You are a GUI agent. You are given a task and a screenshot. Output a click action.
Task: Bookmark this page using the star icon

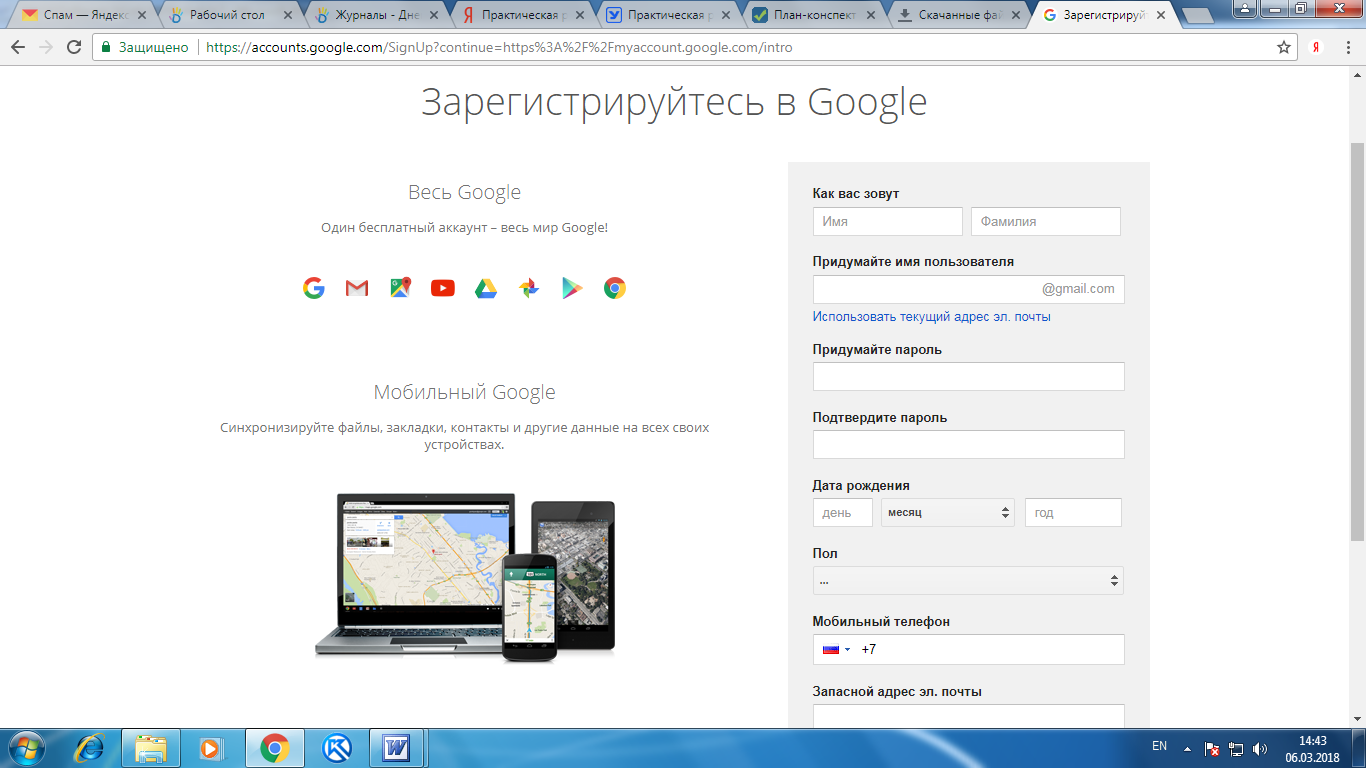click(1284, 47)
